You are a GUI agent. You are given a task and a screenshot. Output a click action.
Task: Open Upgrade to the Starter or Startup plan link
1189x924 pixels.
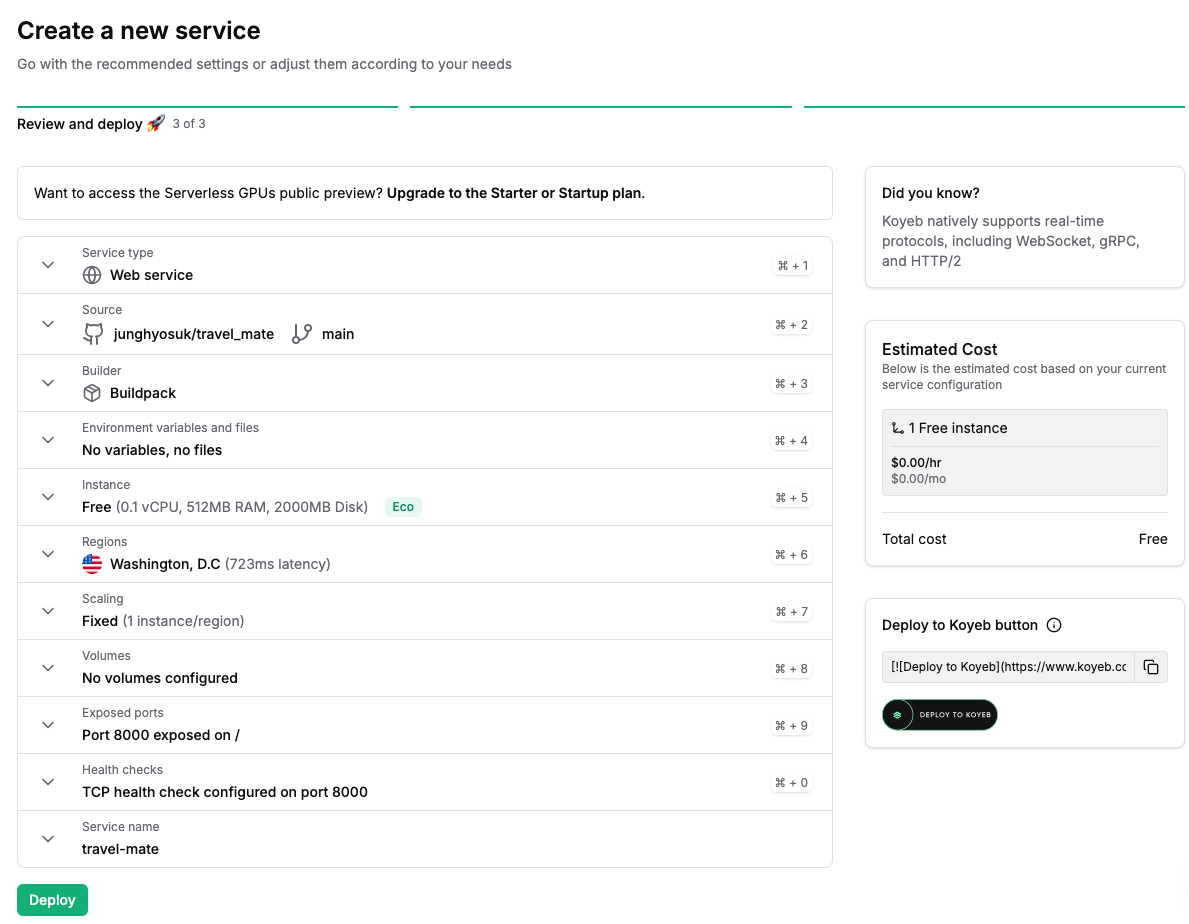pyautogui.click(x=516, y=193)
